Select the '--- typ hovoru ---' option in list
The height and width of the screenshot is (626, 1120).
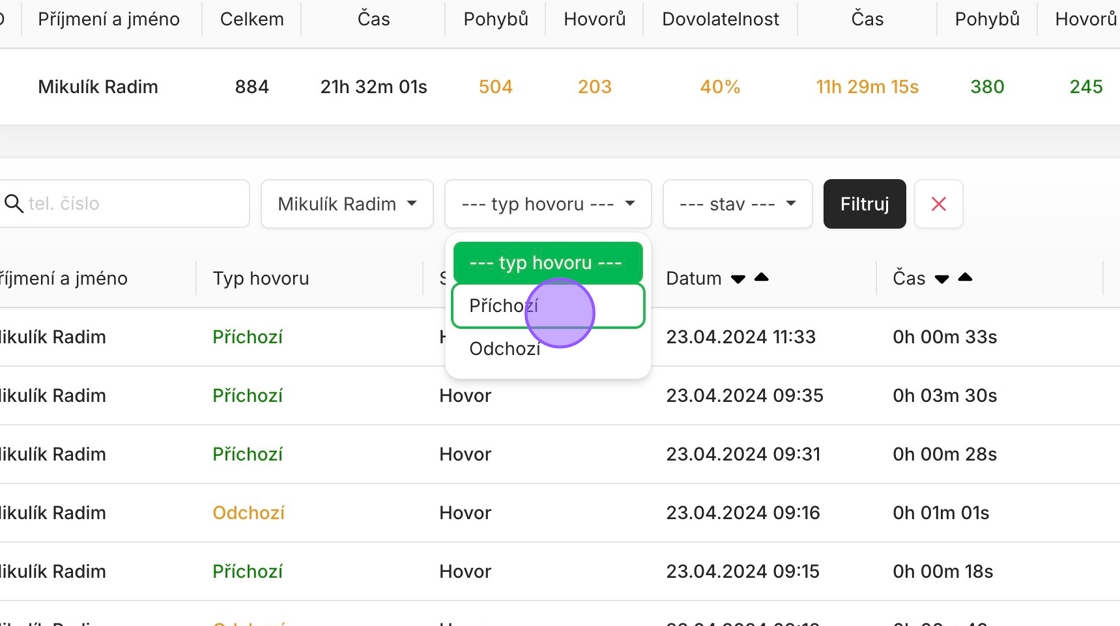point(548,263)
